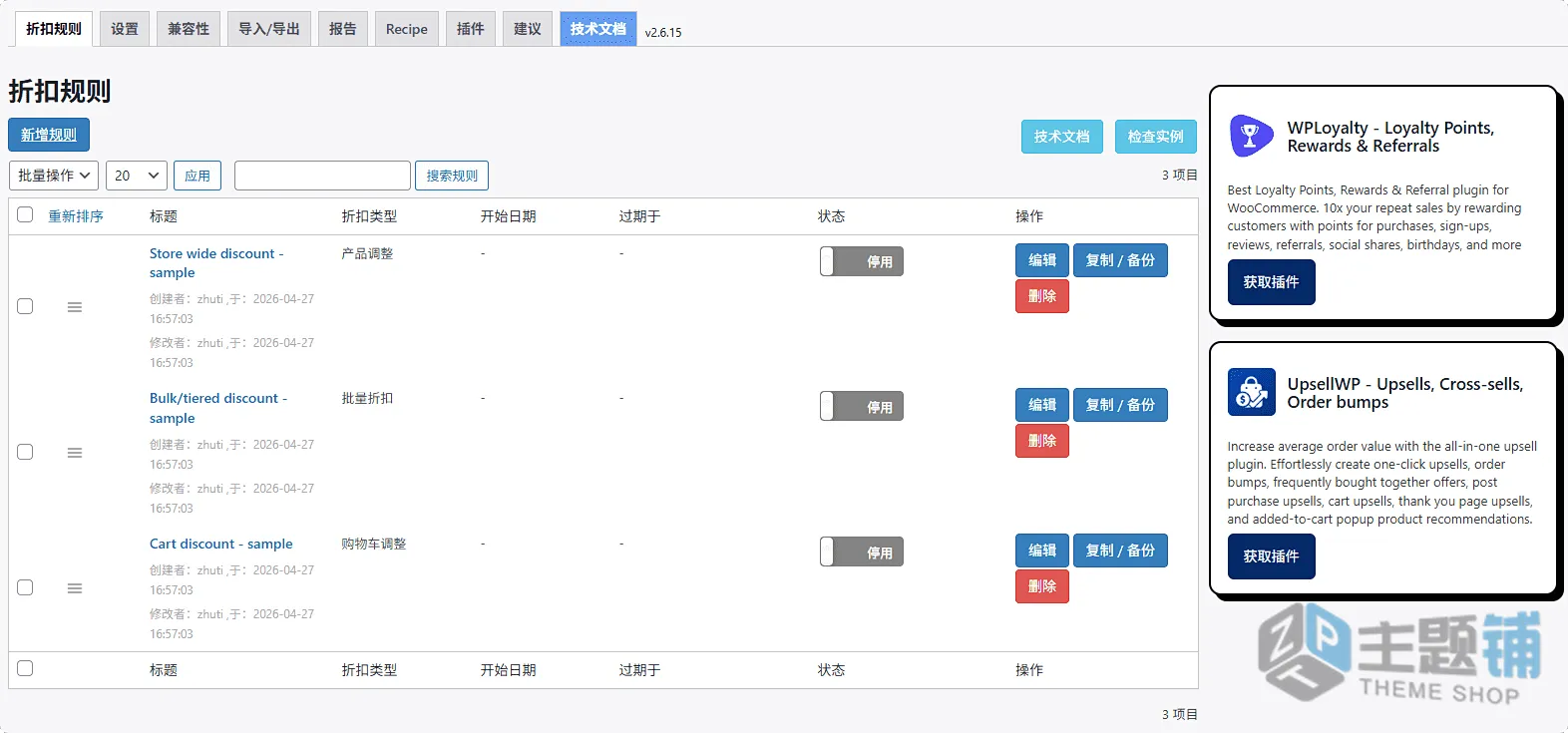Switch to the 折扣规则 tab

54,29
